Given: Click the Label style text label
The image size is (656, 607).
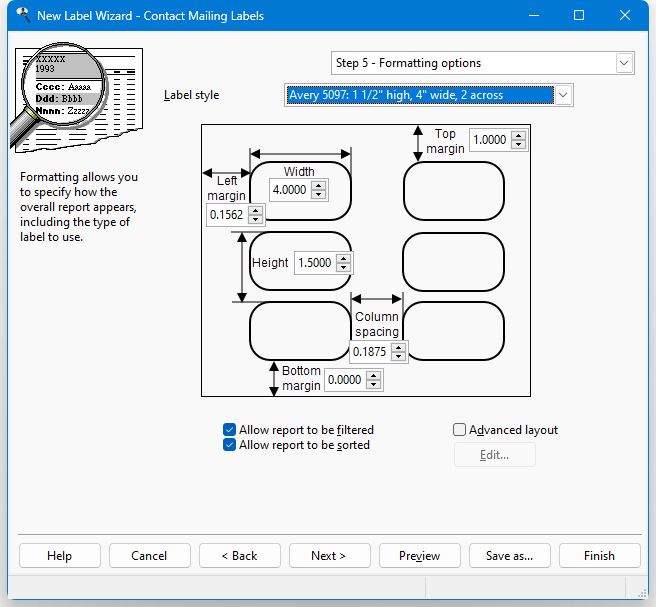Looking at the screenshot, I should pos(192,95).
